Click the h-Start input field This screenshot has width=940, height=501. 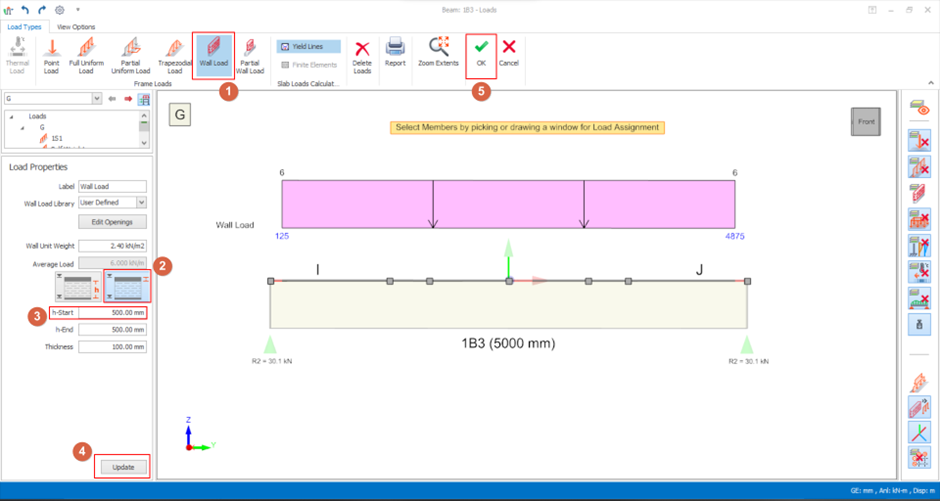coord(112,313)
